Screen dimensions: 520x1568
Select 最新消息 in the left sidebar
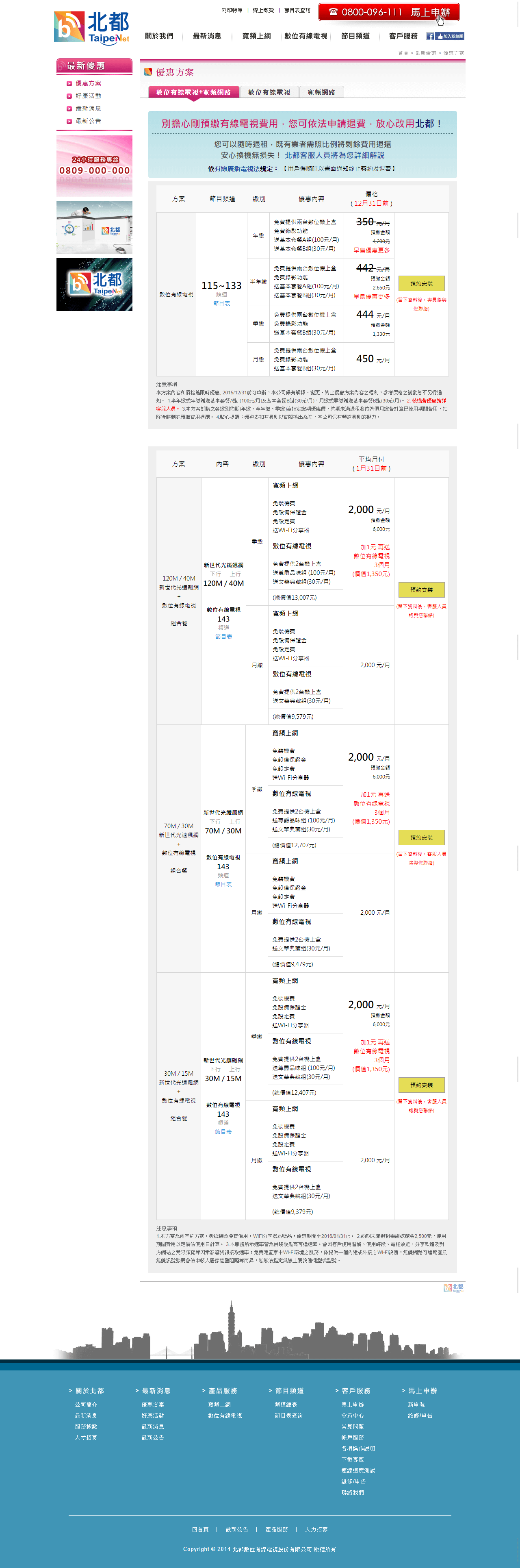tap(88, 109)
